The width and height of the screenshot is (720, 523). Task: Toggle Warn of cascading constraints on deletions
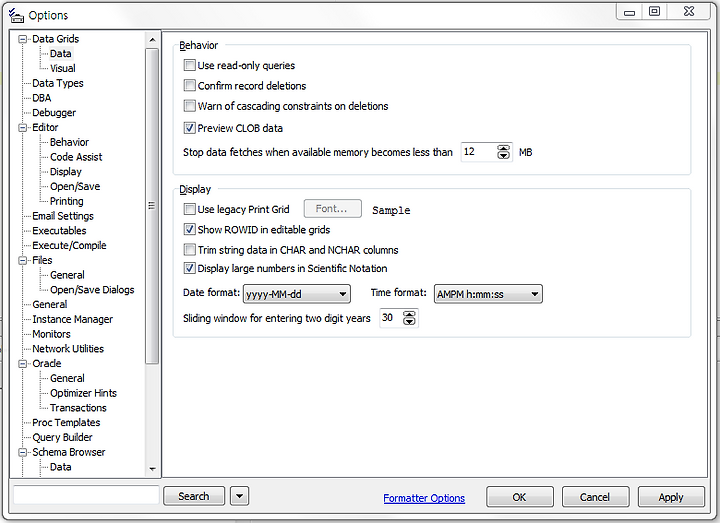pos(190,106)
